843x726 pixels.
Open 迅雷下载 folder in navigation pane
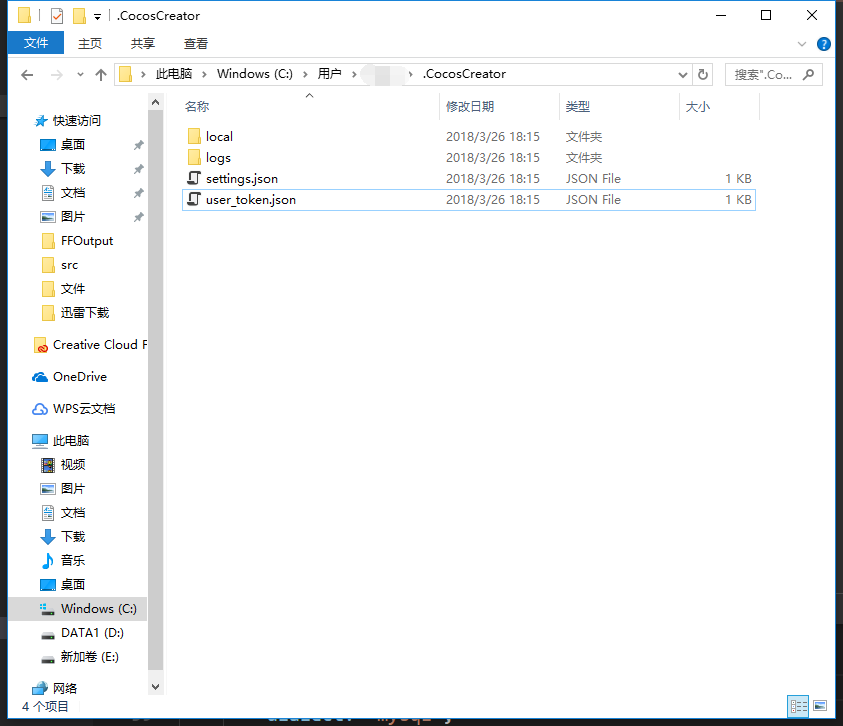point(84,313)
